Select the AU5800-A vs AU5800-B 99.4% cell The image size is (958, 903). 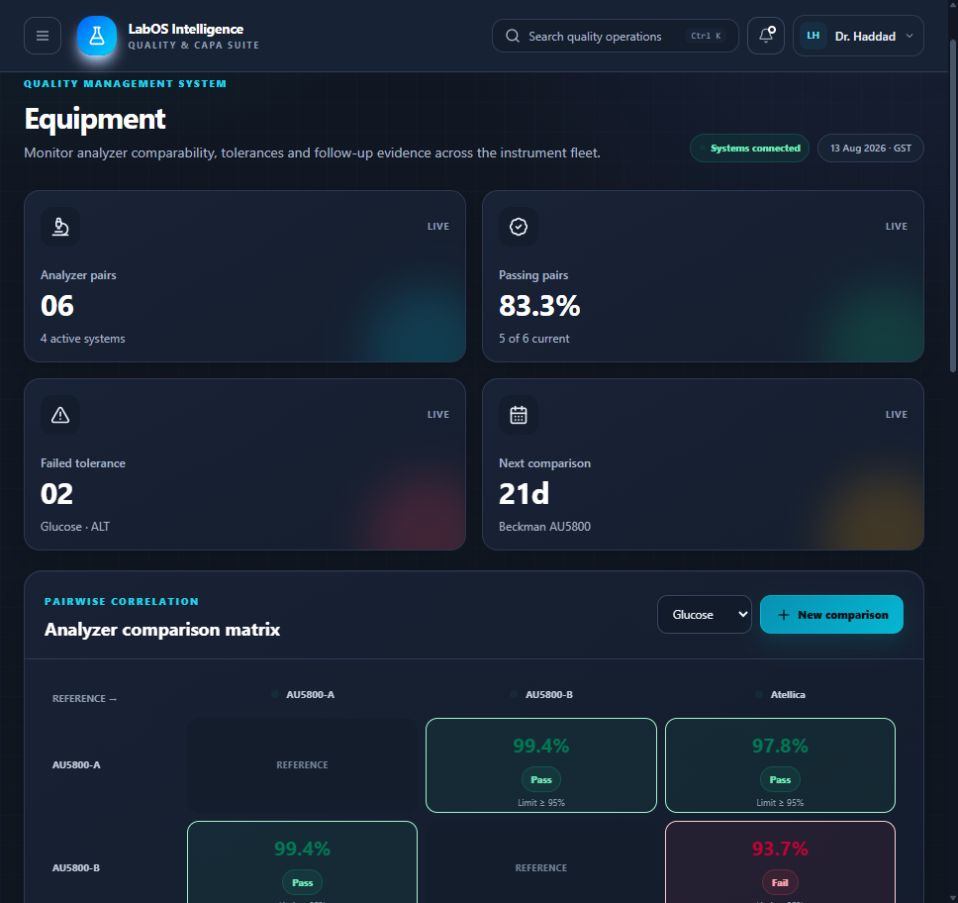click(541, 766)
